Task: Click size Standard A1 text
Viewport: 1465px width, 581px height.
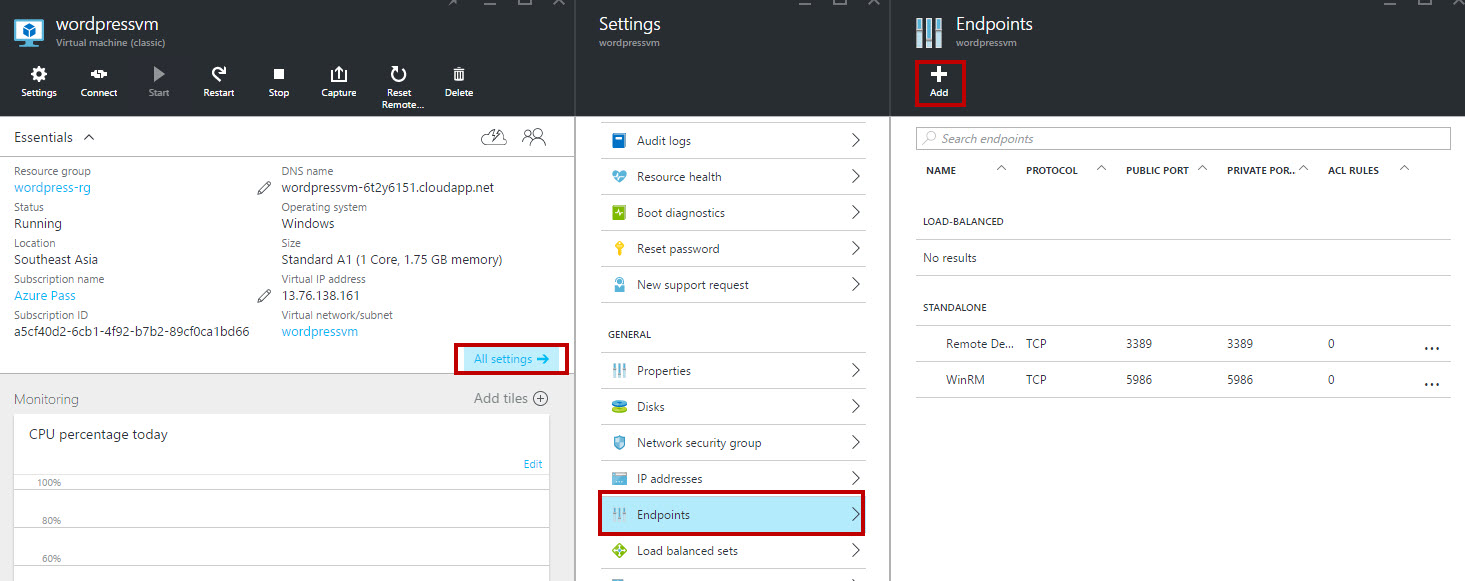Action: tap(392, 260)
